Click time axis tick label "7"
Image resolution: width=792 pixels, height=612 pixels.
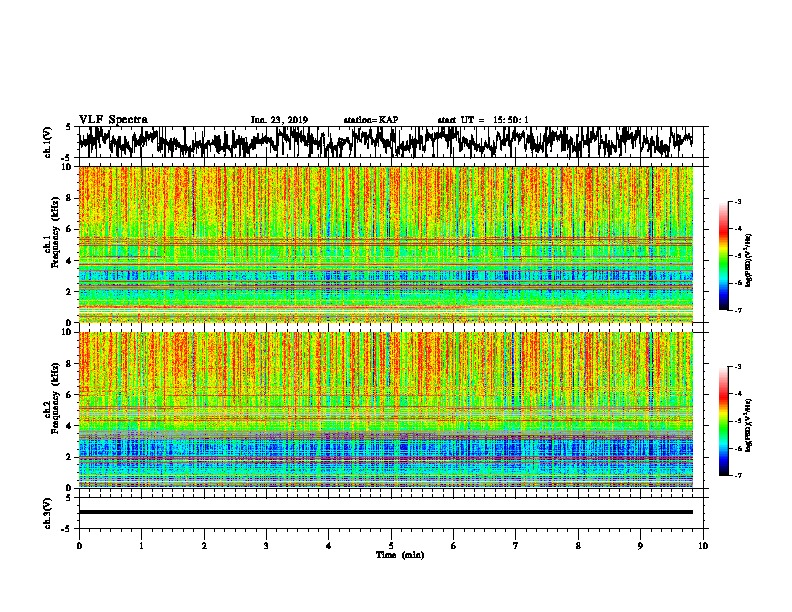(516, 546)
